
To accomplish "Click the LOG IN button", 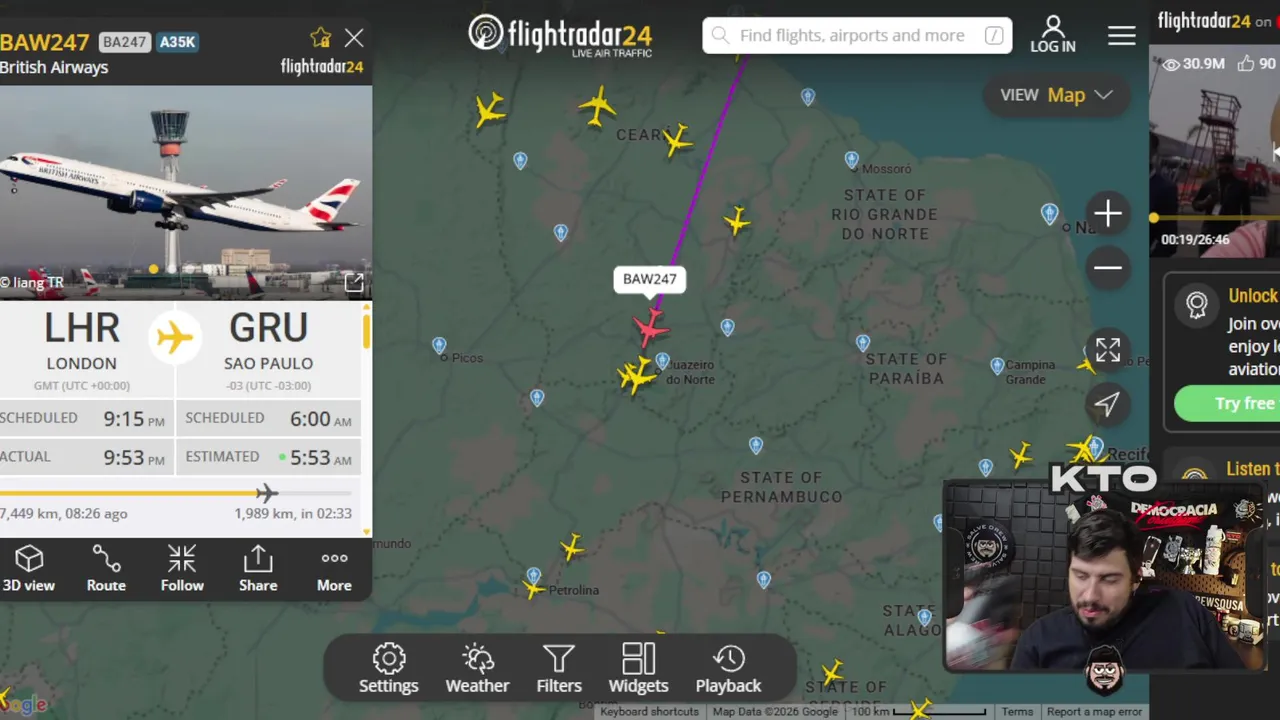I will point(1053,34).
